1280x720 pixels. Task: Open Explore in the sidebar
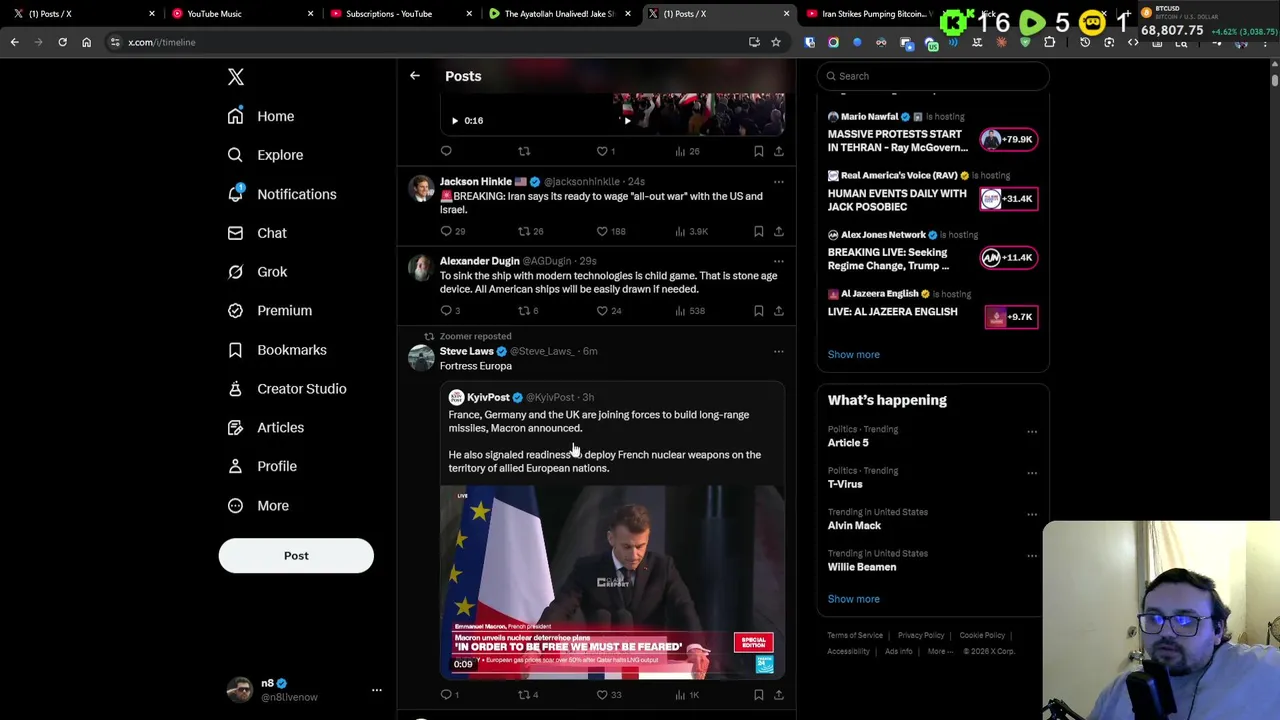(265, 155)
